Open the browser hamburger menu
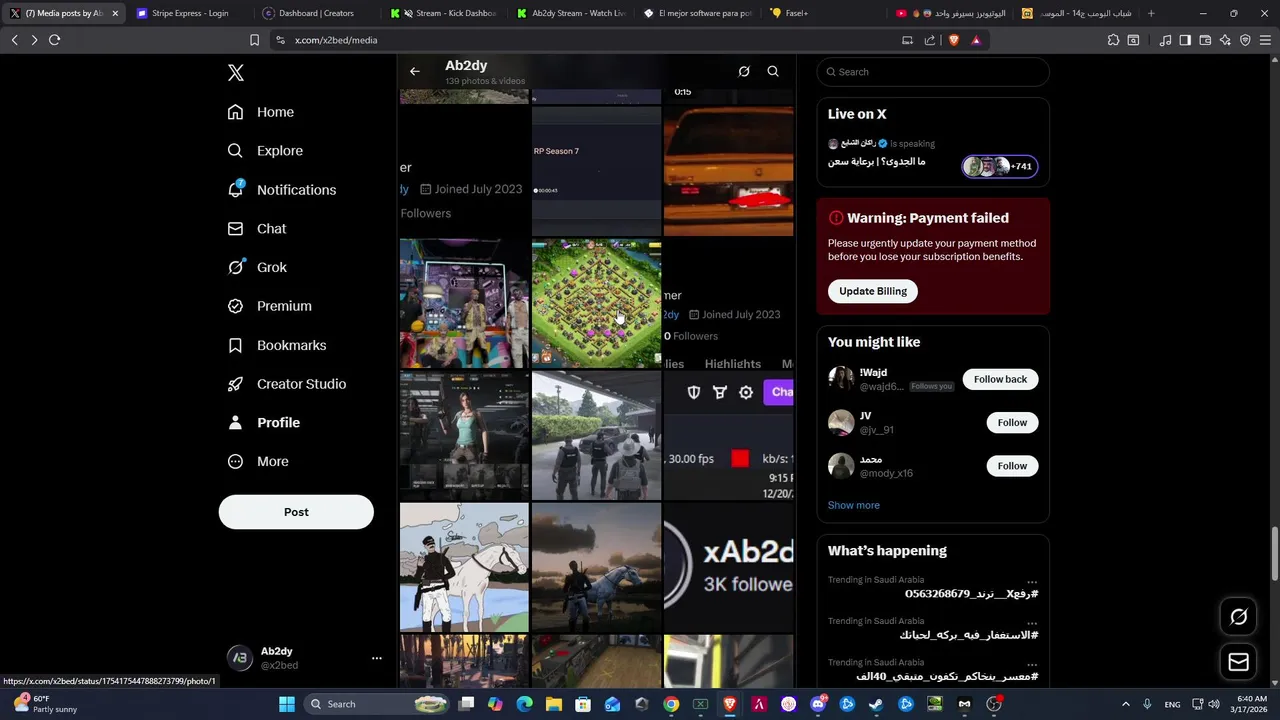This screenshot has height=720, width=1280. 1265,40
